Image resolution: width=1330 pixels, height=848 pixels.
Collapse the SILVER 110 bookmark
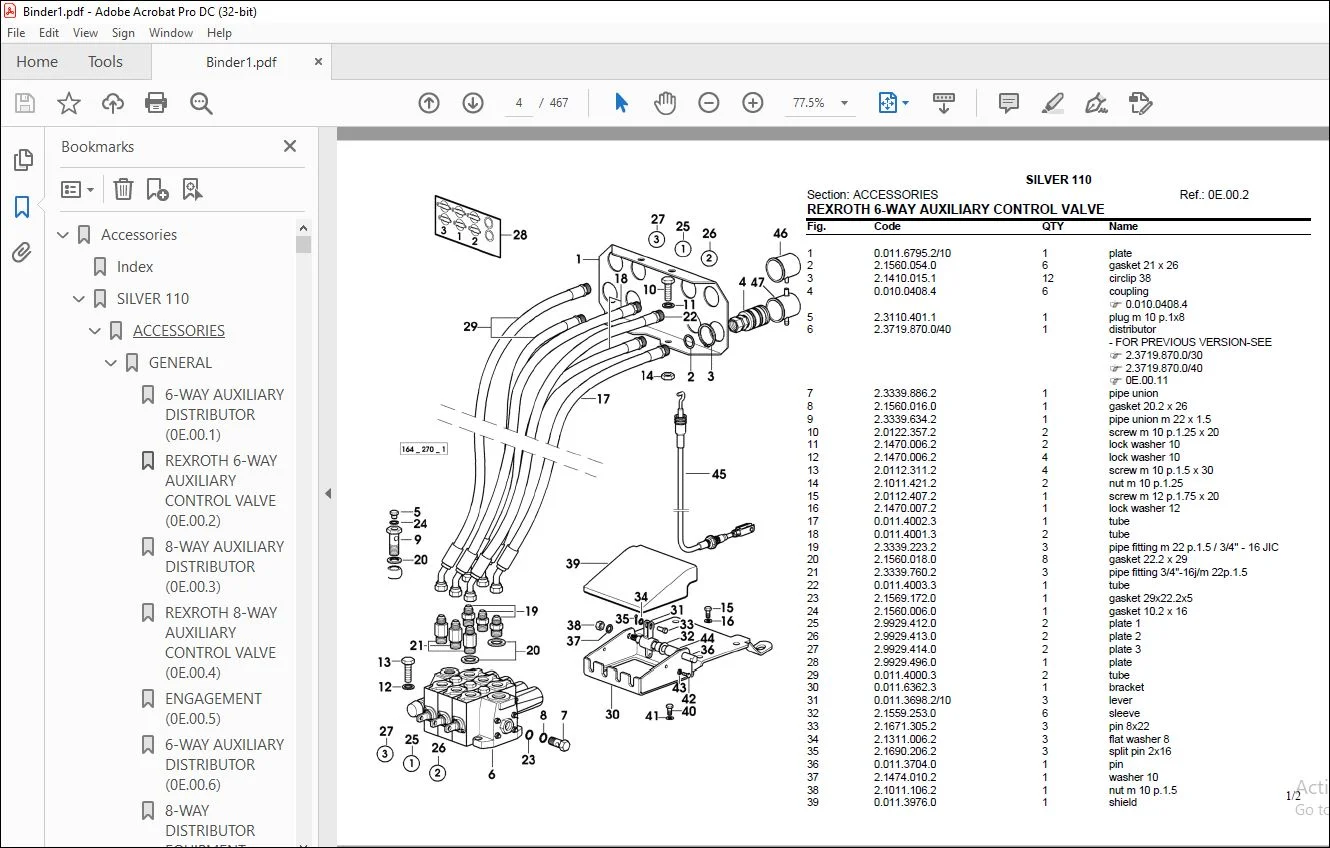(80, 299)
